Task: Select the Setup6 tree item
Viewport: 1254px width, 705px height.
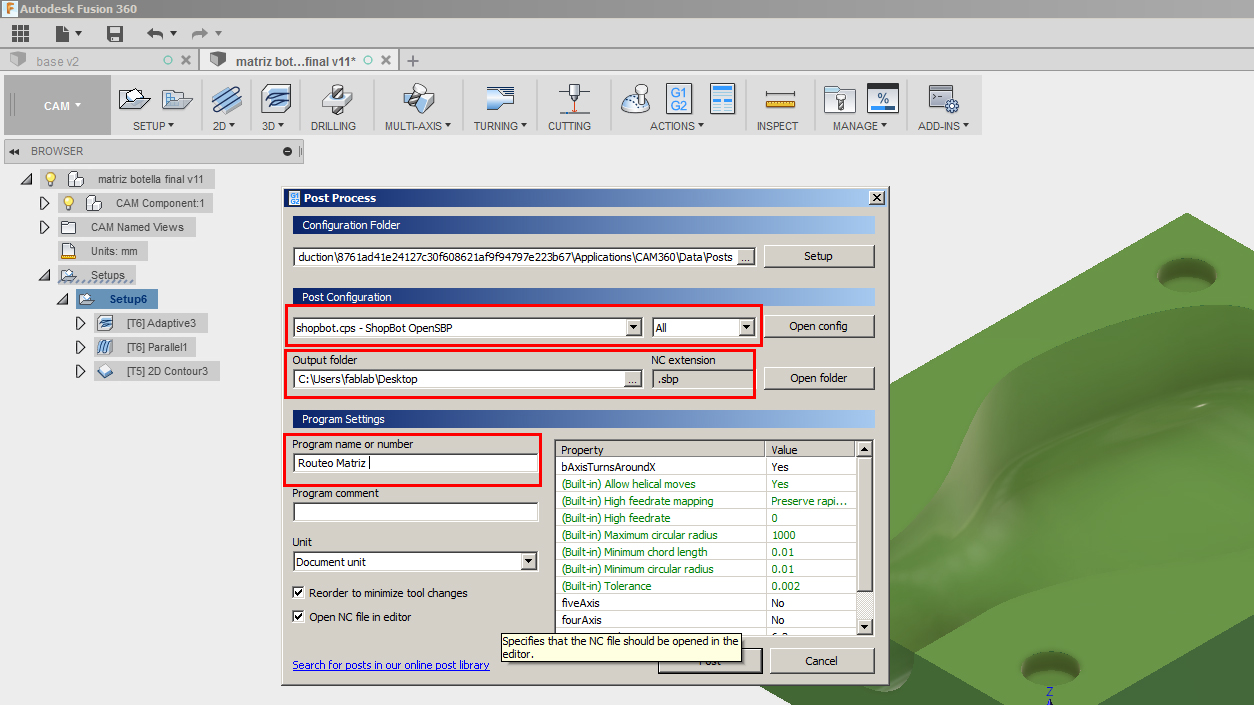Action: pos(117,299)
